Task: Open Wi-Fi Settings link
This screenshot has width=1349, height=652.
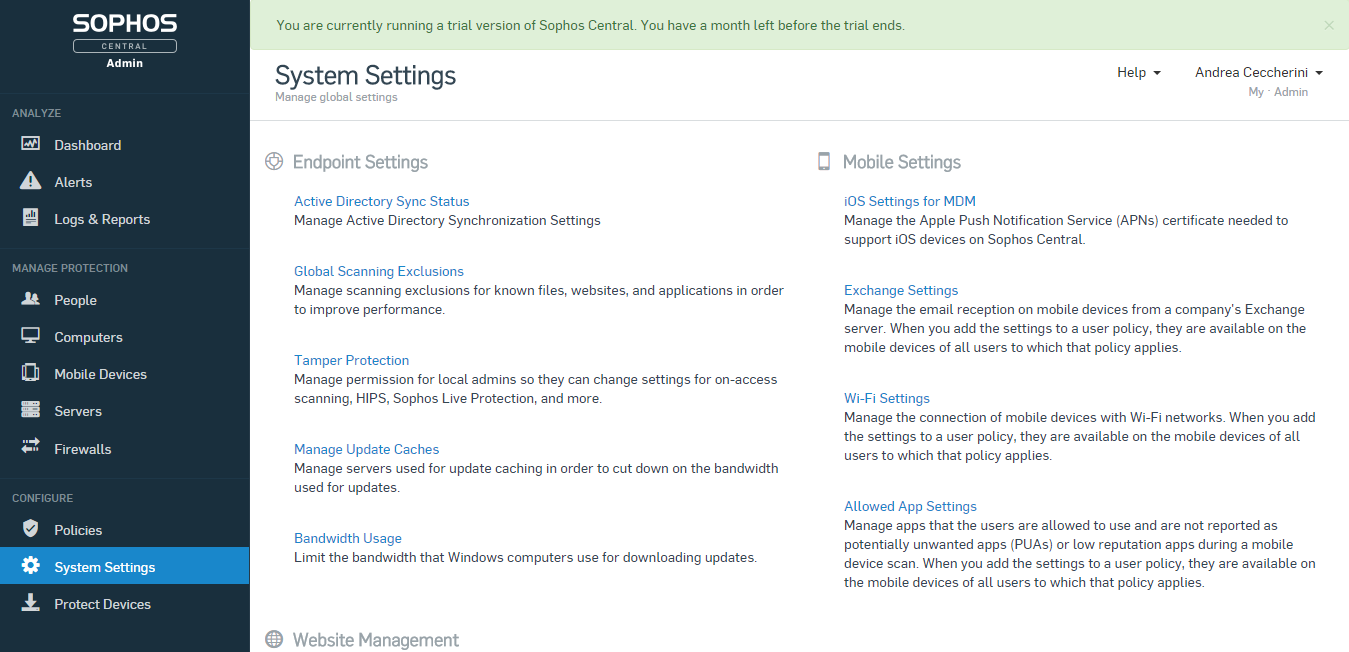Action: pos(887,398)
